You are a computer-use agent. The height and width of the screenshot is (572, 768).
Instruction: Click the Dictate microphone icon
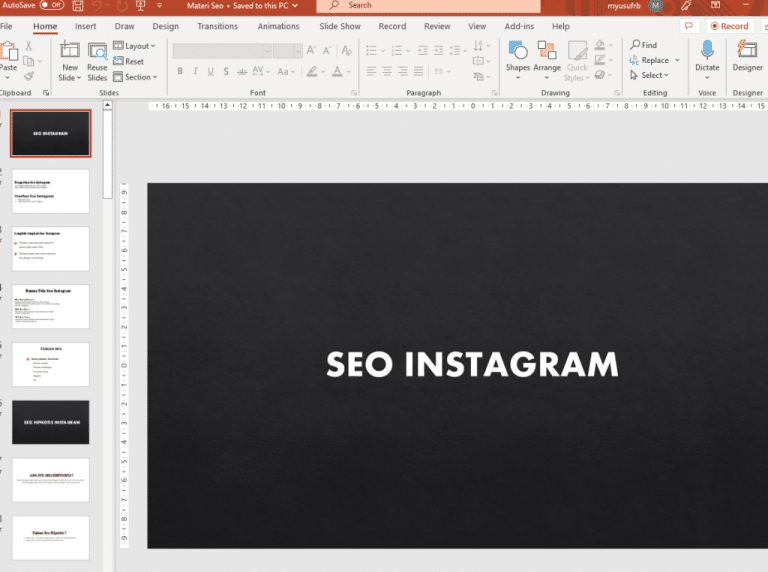tap(707, 50)
